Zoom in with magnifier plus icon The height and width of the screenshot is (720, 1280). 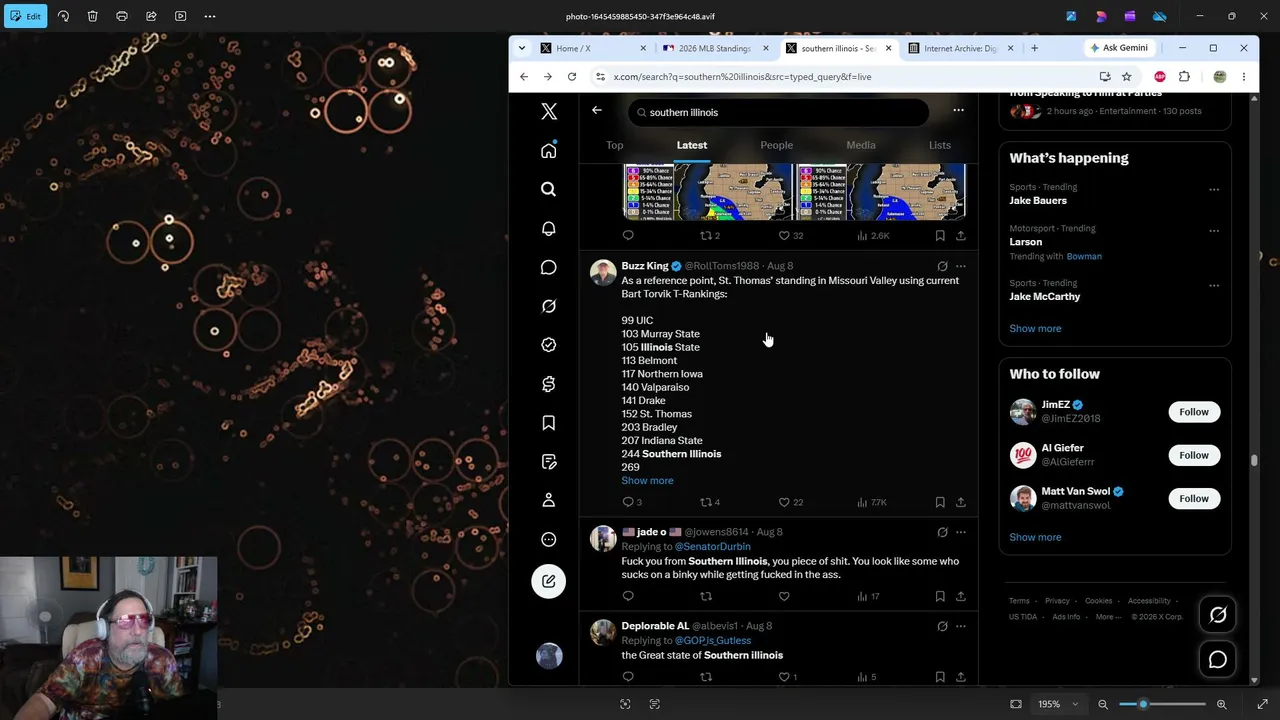[x=1221, y=704]
